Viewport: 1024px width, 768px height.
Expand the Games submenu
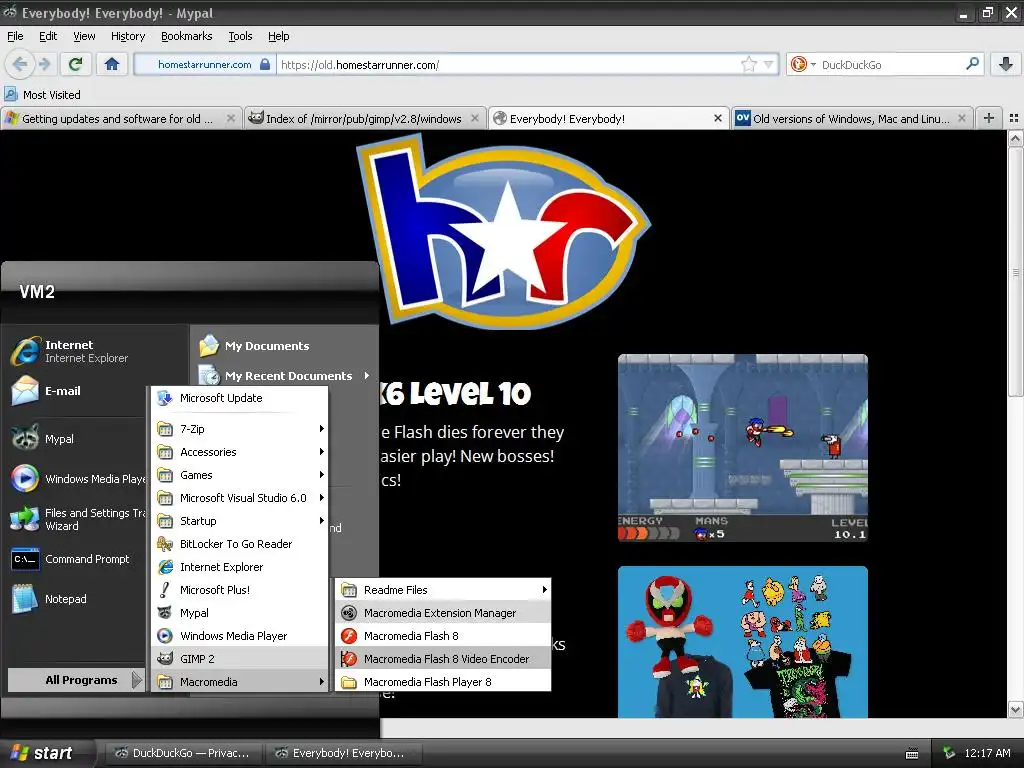(240, 475)
